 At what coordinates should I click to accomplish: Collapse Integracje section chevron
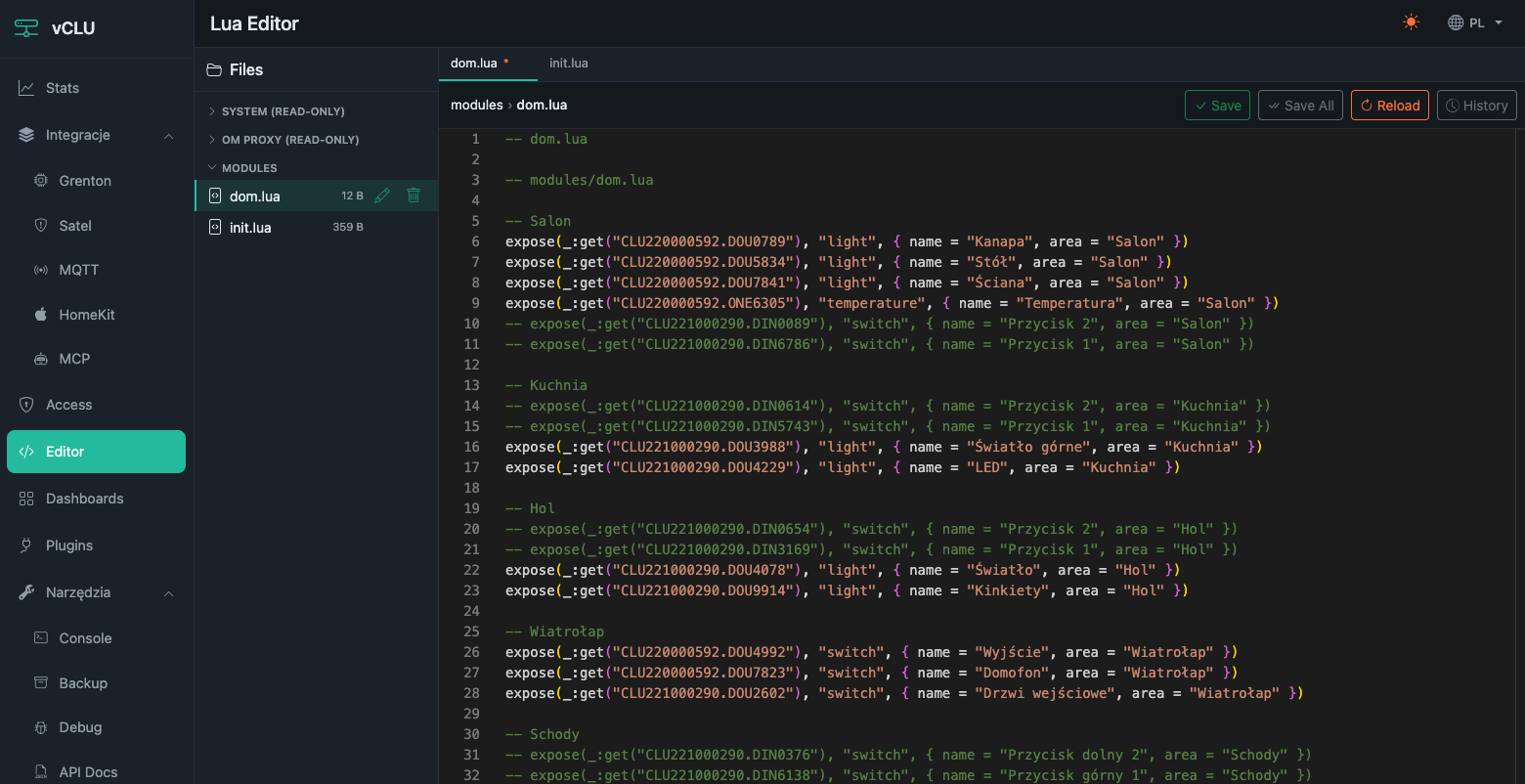point(169,136)
